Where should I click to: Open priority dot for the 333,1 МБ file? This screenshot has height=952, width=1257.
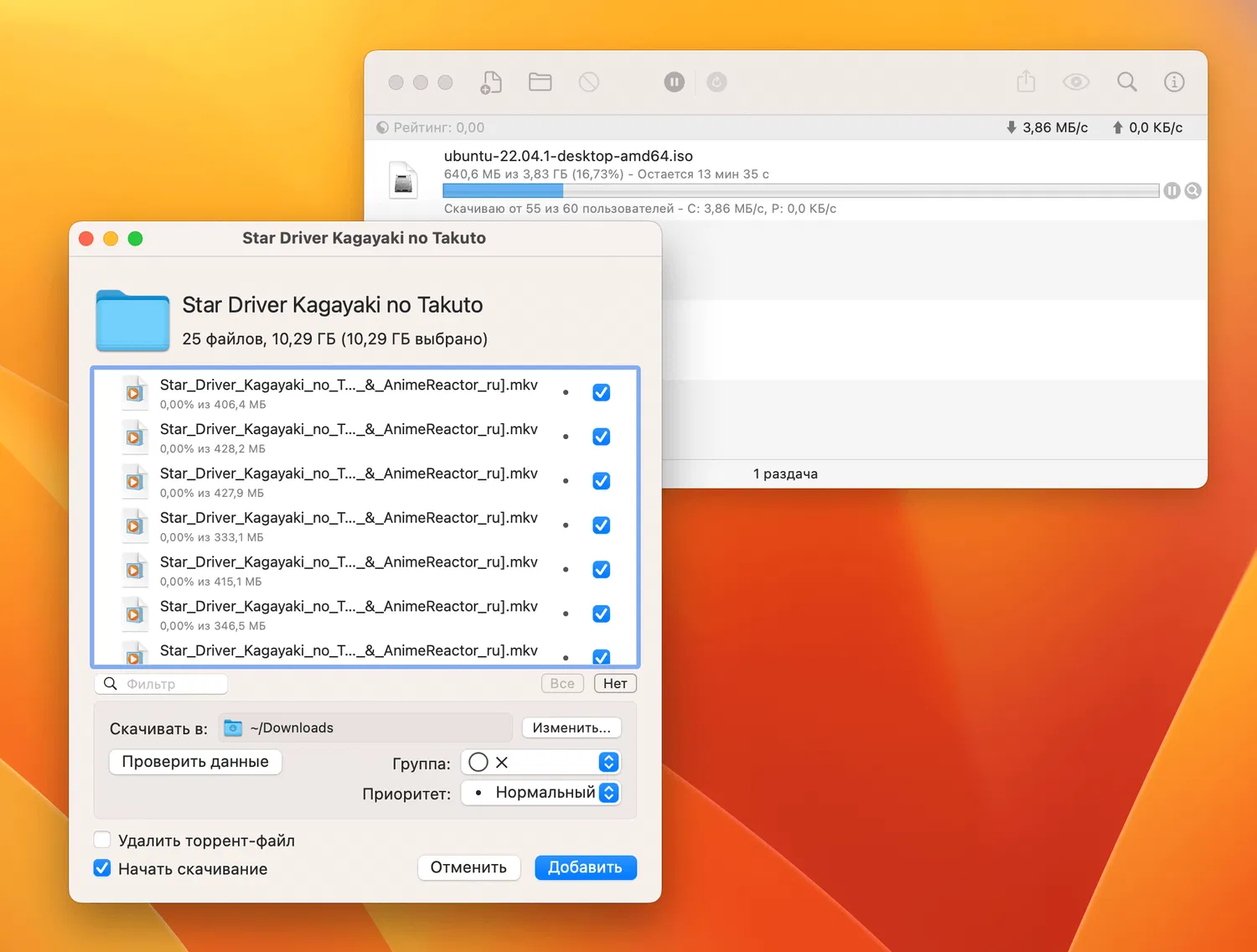[x=566, y=525]
